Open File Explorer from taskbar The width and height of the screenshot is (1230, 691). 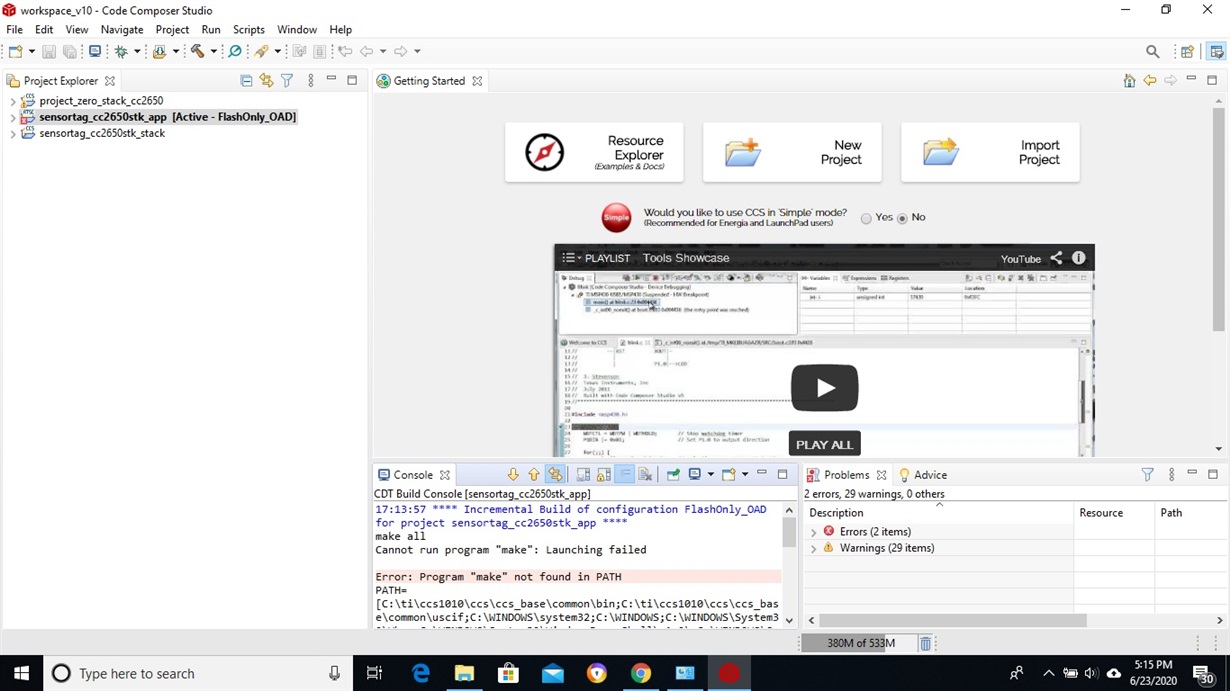[x=465, y=673]
